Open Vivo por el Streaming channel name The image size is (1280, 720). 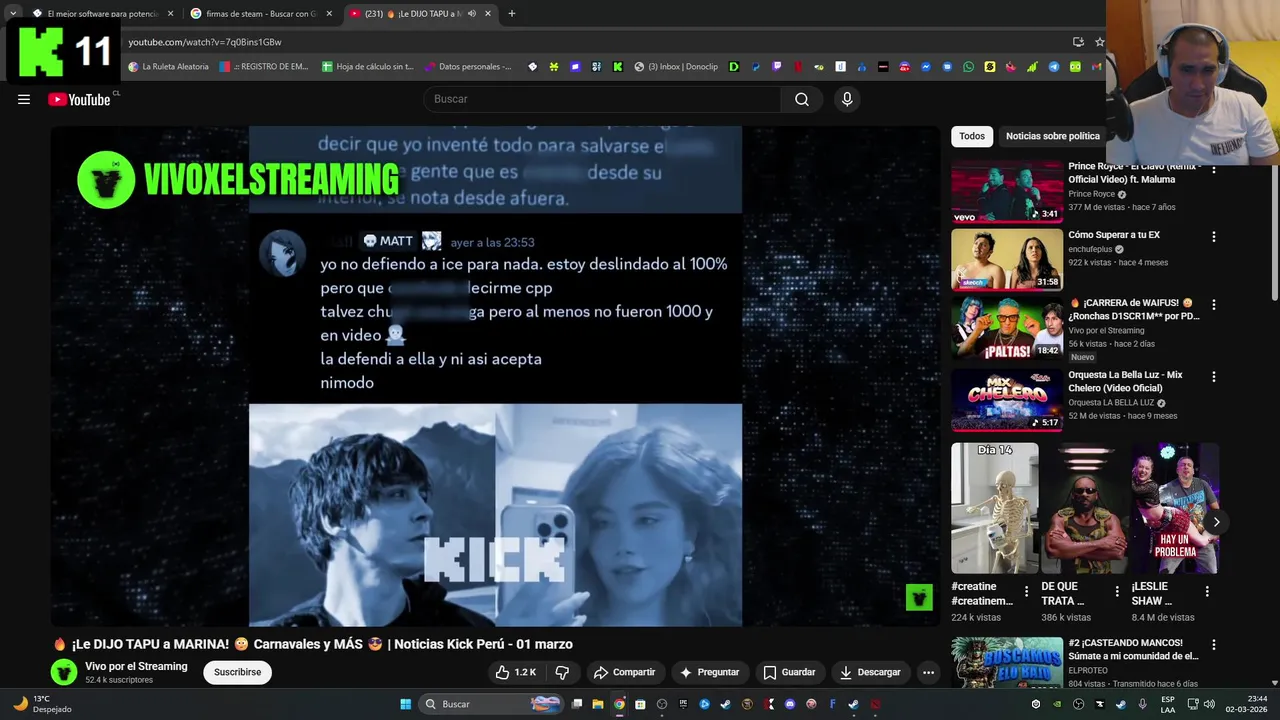click(136, 666)
